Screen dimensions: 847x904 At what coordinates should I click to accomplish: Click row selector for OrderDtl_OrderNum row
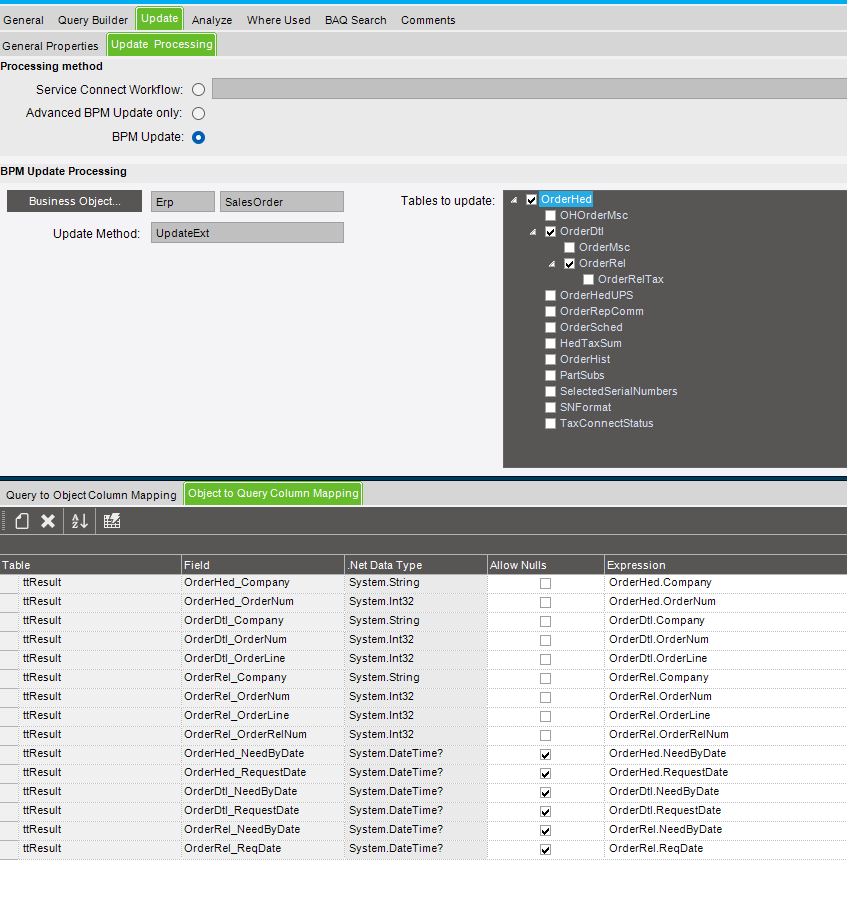(x=9, y=640)
